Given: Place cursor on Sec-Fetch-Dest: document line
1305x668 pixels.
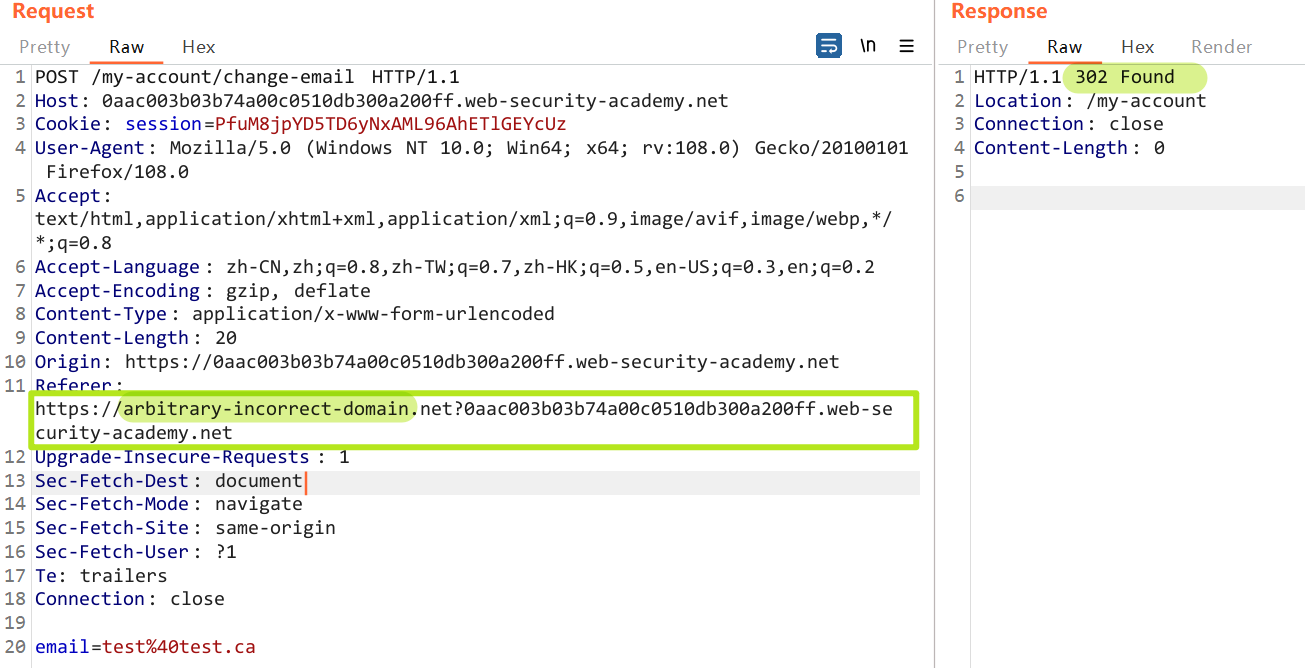Looking at the screenshot, I should pos(168,481).
